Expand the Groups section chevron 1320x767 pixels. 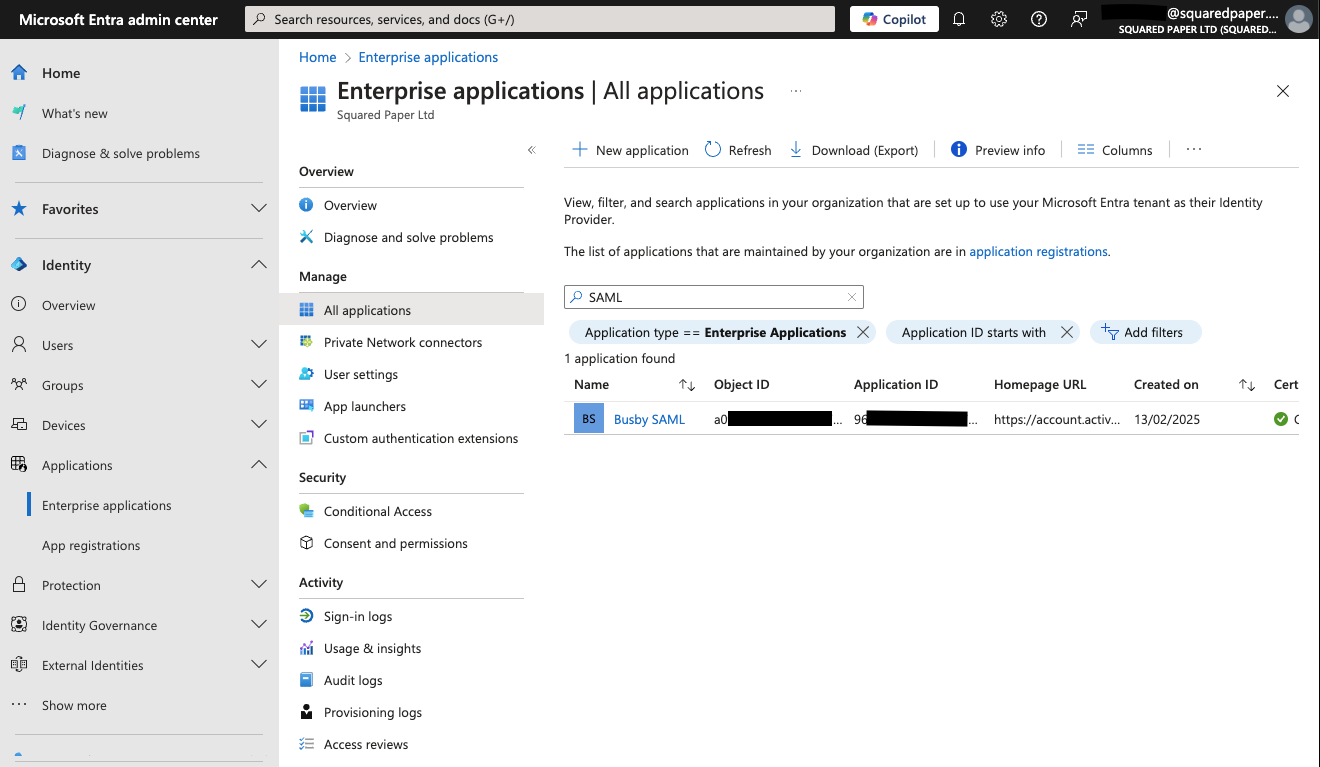click(258, 385)
